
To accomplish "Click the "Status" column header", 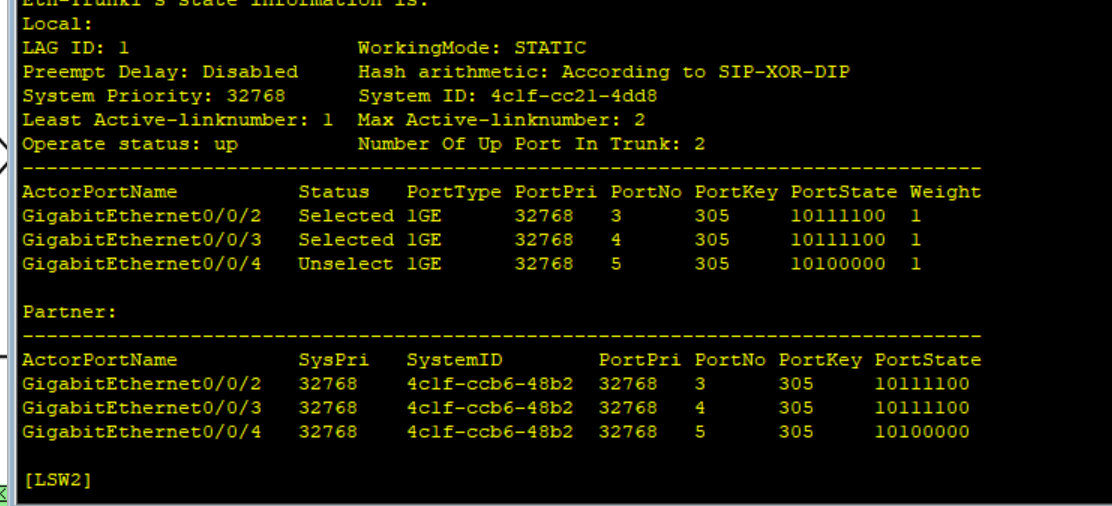I will 334,192.
